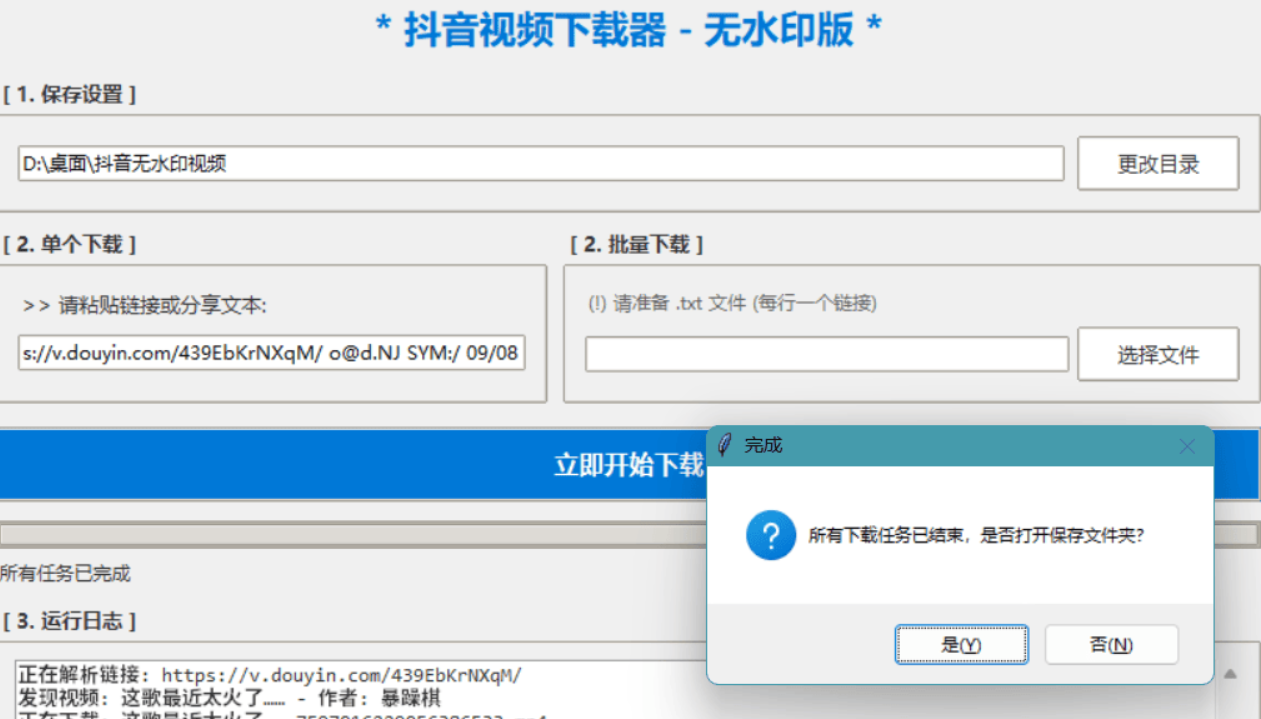Image resolution: width=1261 pixels, height=719 pixels.
Task: Click the douyin share link input box
Action: [x=271, y=353]
